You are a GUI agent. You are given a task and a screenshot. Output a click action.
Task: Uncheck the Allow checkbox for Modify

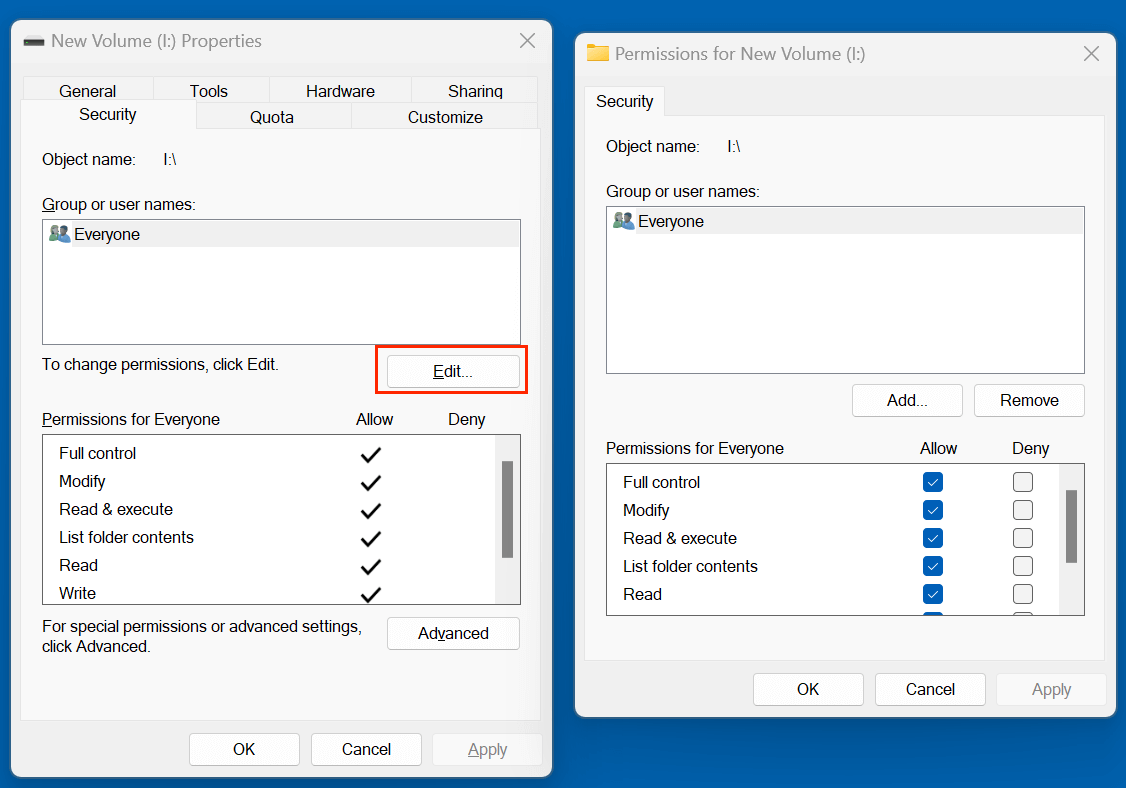[932, 510]
